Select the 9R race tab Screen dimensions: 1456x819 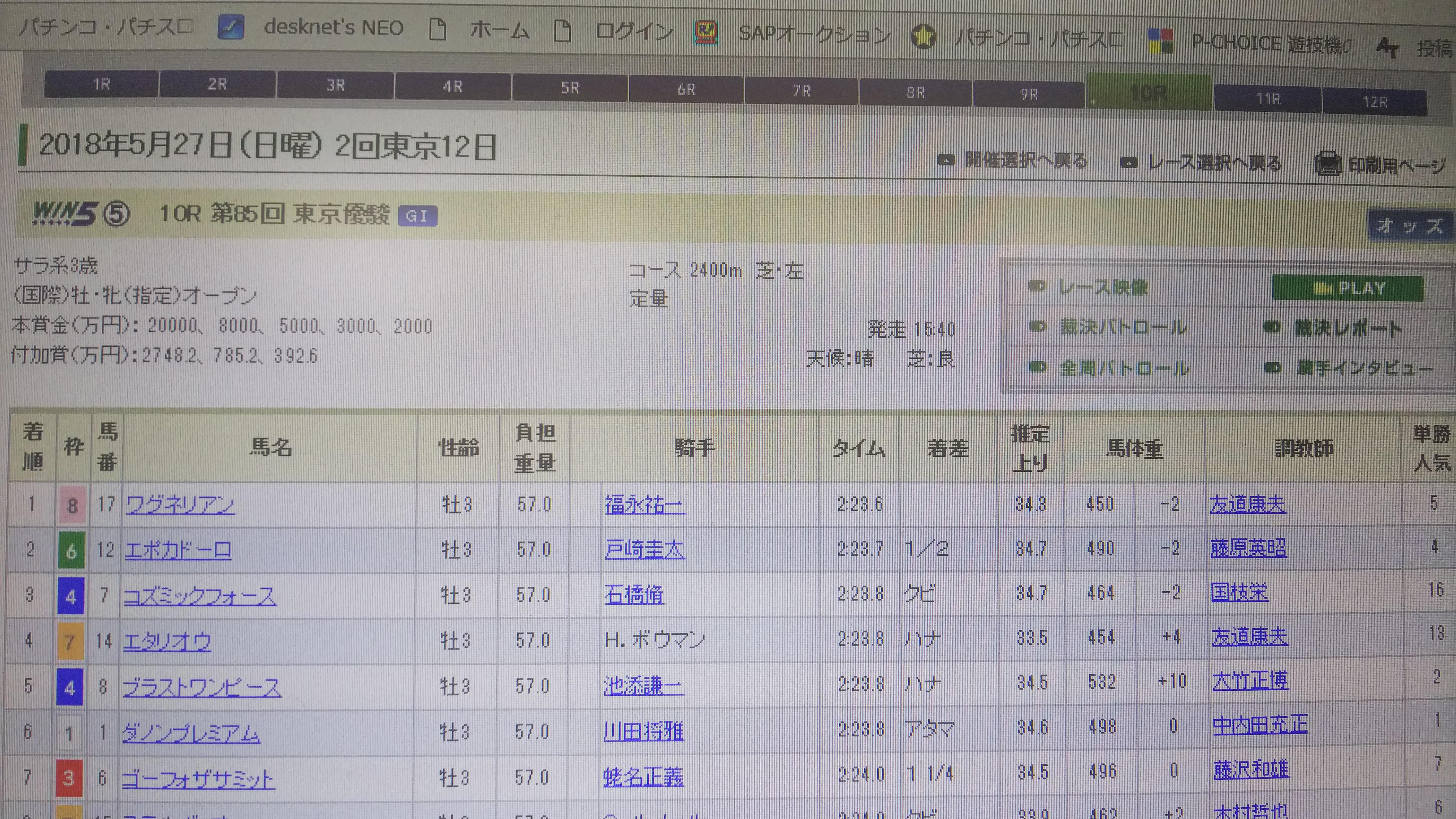point(1029,94)
